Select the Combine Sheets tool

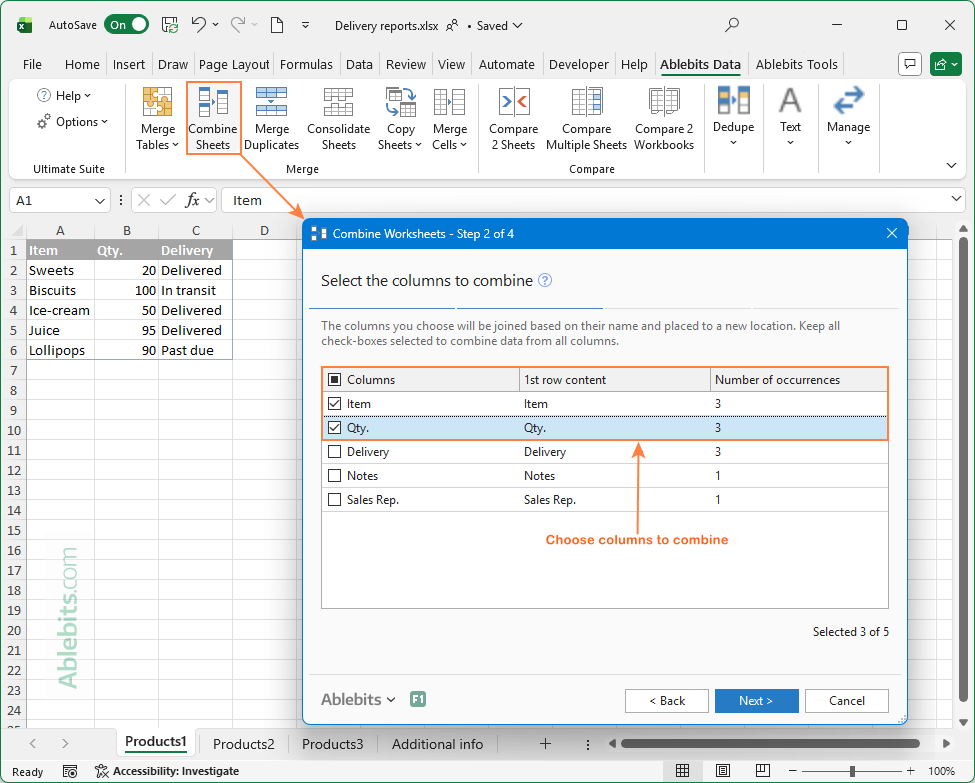(x=213, y=118)
